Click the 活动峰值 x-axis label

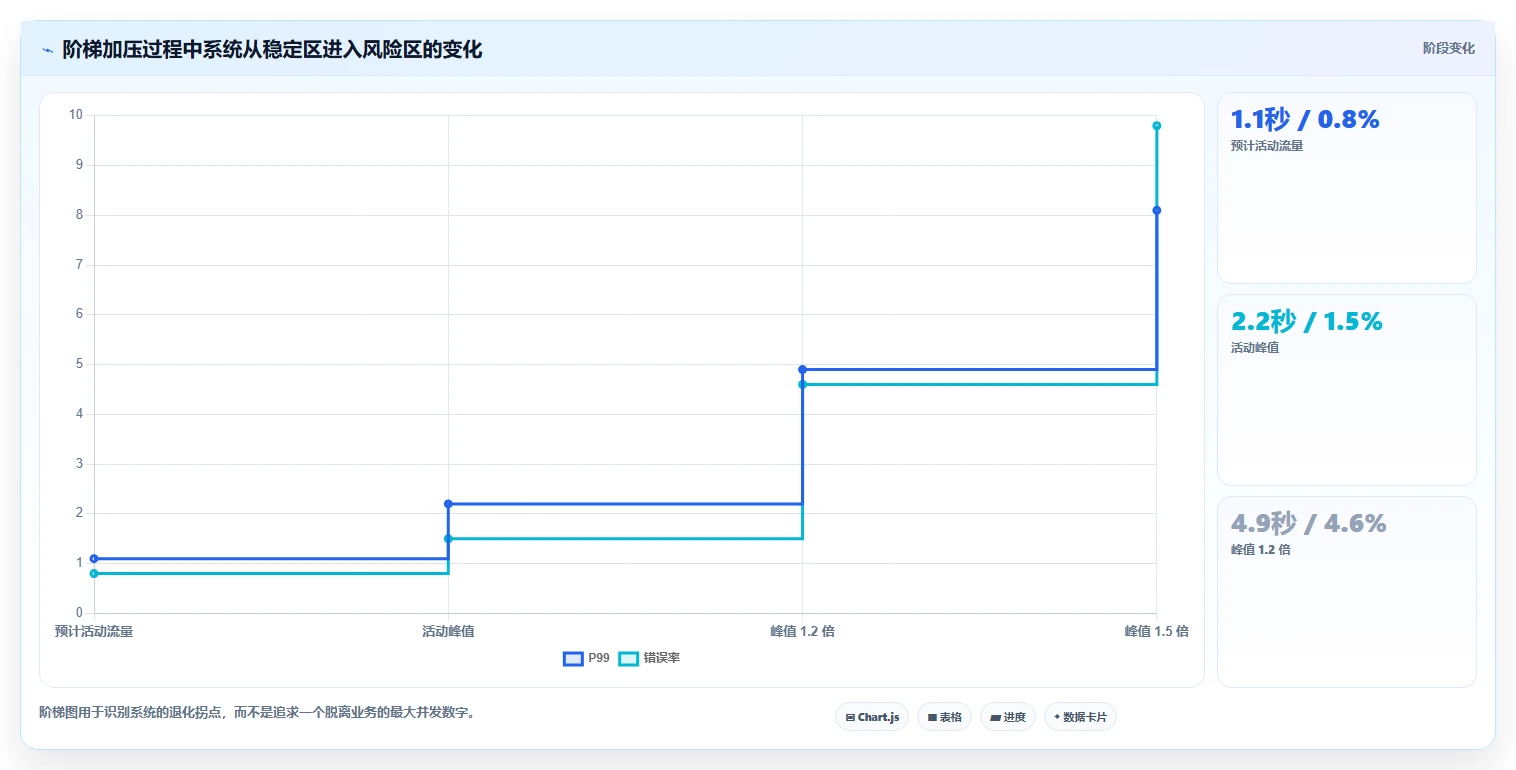tap(448, 632)
